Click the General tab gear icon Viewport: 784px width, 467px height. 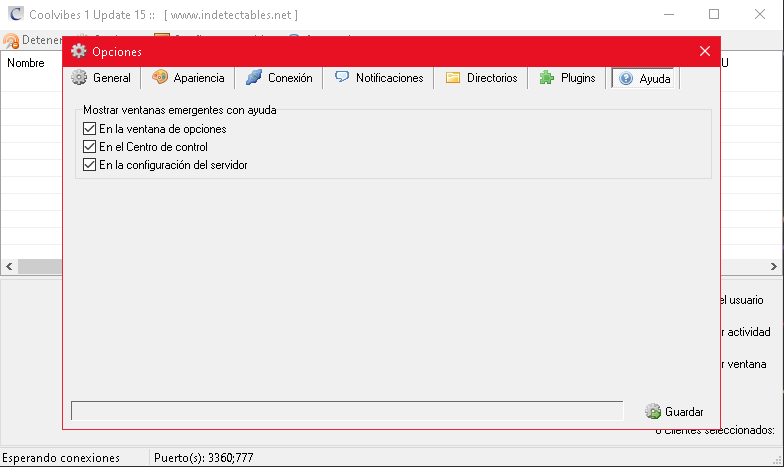[x=80, y=78]
